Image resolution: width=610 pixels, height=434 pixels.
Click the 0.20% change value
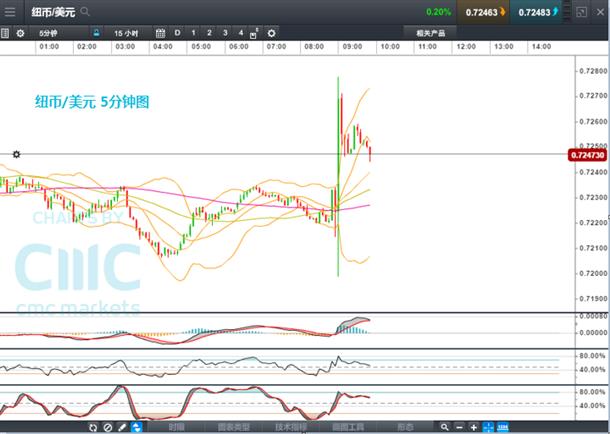pos(438,12)
